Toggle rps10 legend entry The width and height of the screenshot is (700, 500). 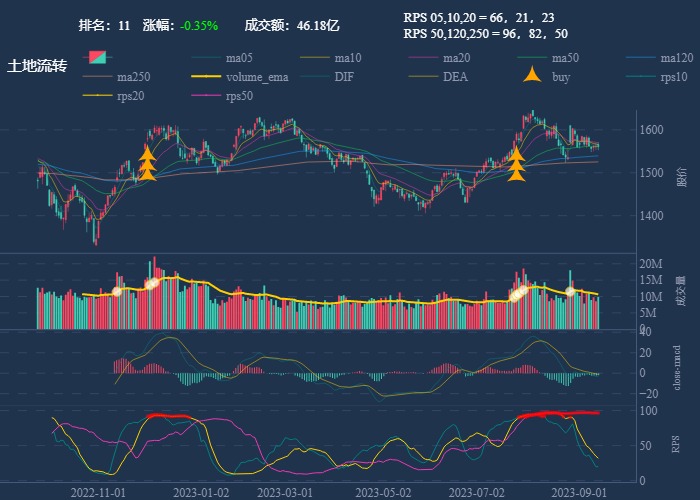tap(641, 77)
